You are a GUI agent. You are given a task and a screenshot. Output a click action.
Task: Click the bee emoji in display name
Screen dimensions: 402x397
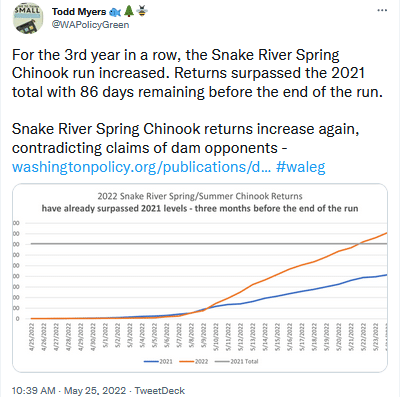pos(142,11)
